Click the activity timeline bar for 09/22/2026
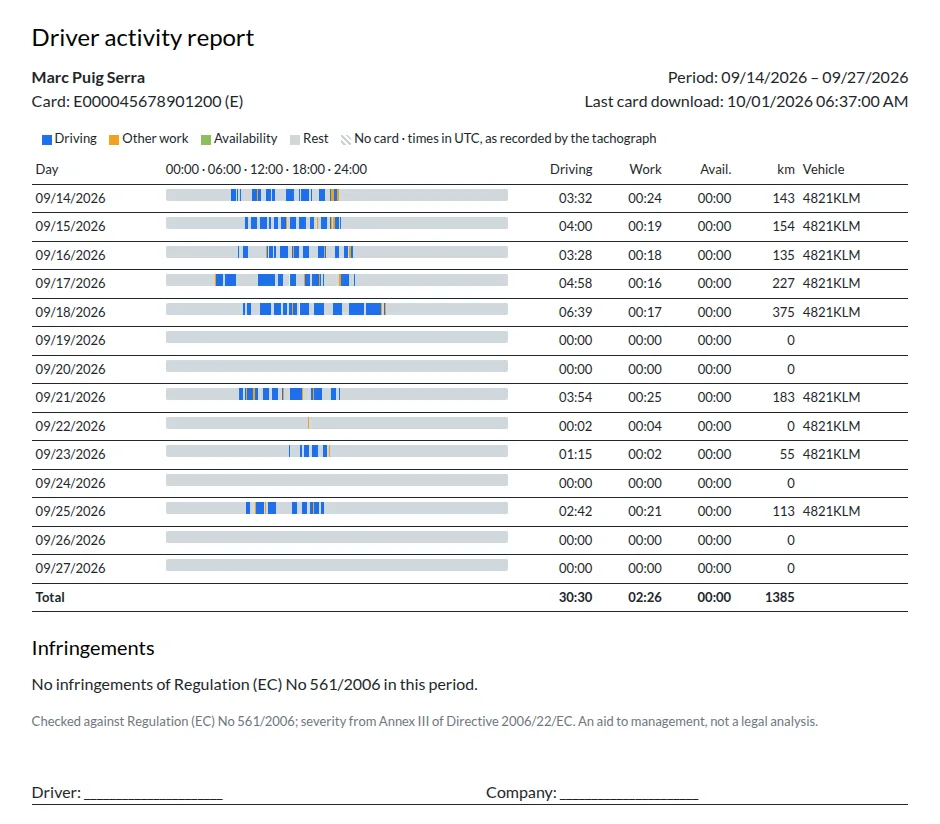This screenshot has width=940, height=824. pyautogui.click(x=337, y=422)
